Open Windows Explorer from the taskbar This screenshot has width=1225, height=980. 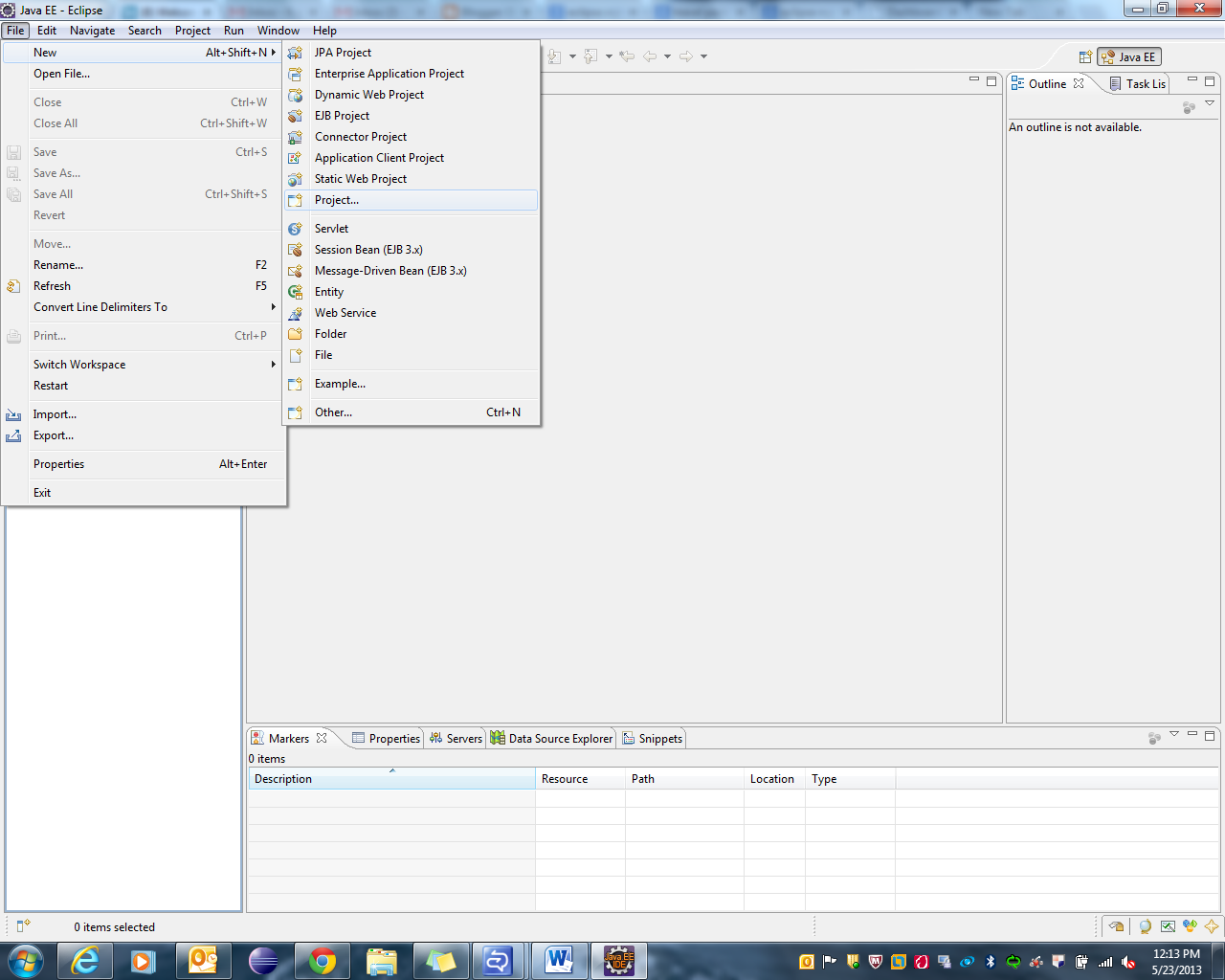pyautogui.click(x=382, y=960)
